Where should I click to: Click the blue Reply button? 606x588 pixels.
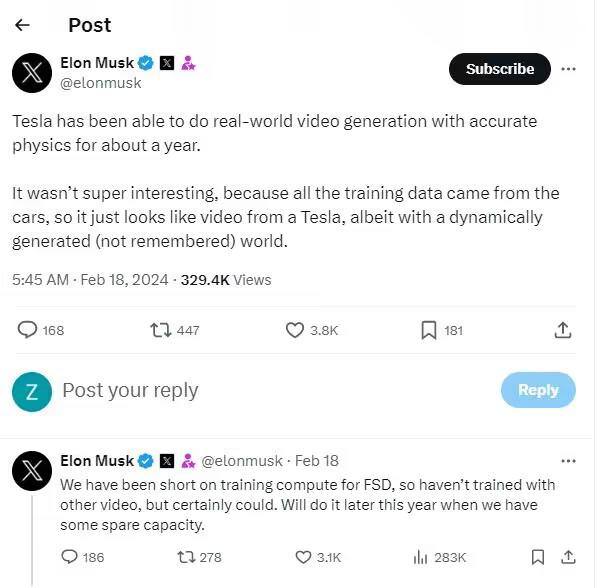pos(538,390)
